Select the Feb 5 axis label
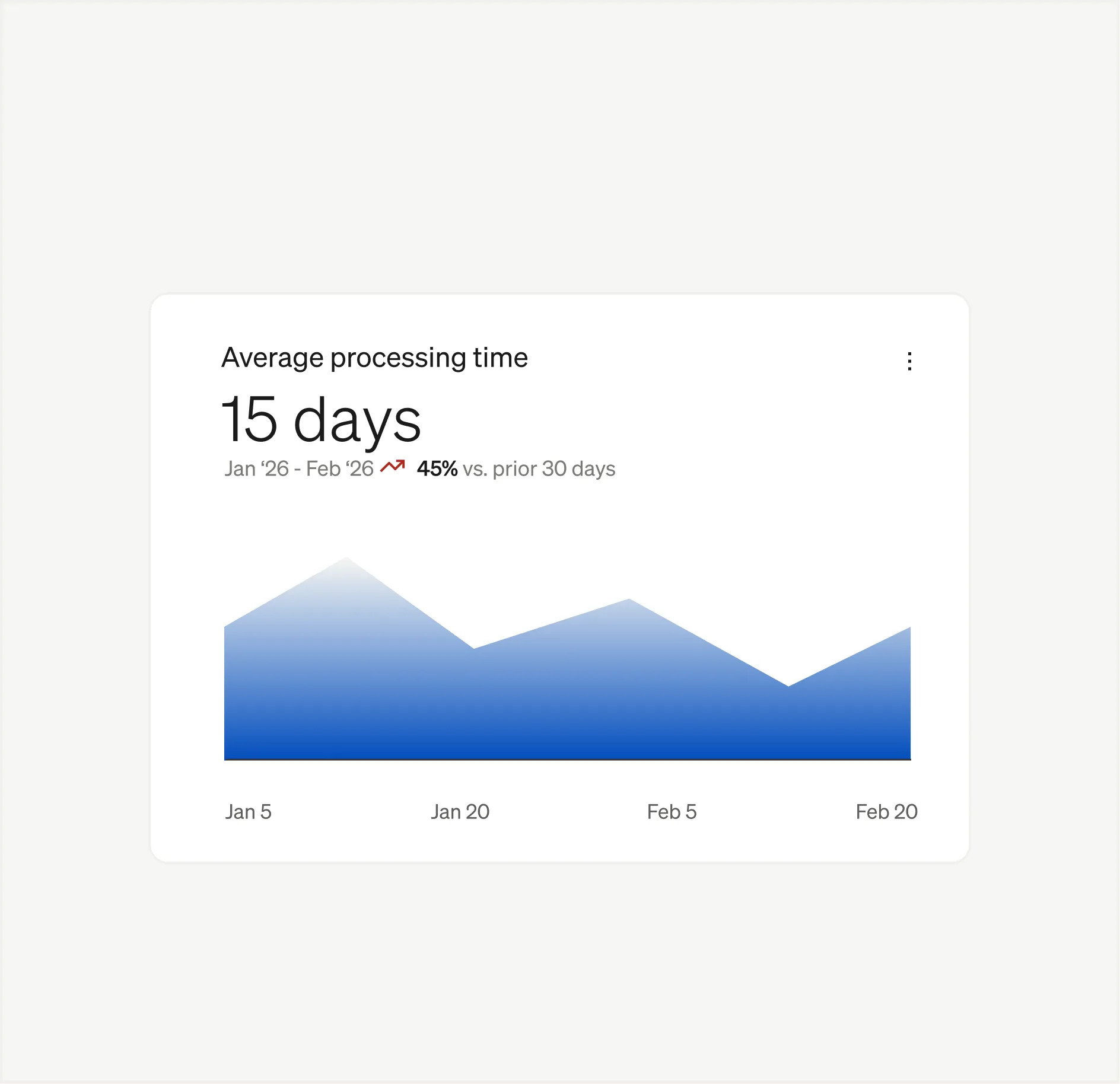 click(672, 811)
